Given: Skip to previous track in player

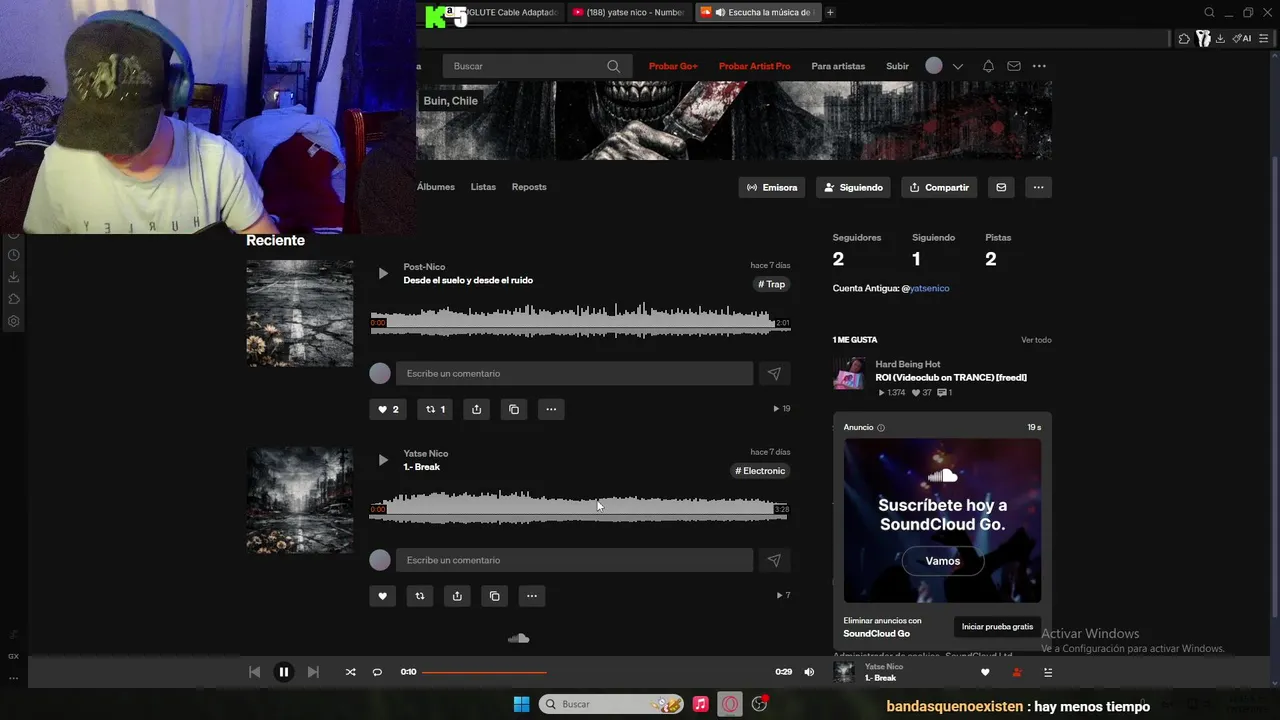Looking at the screenshot, I should click(x=254, y=672).
